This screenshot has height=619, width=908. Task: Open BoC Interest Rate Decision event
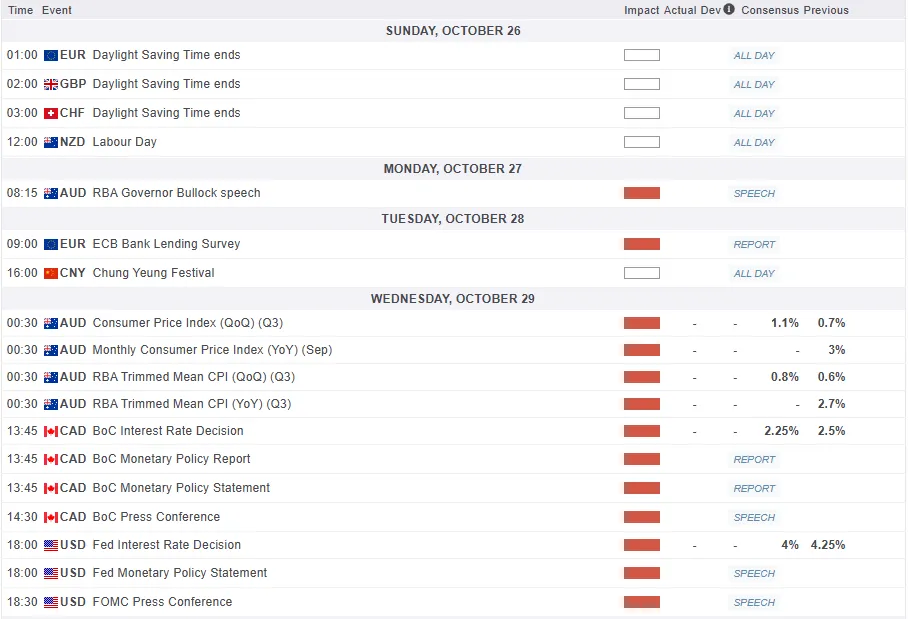point(168,431)
